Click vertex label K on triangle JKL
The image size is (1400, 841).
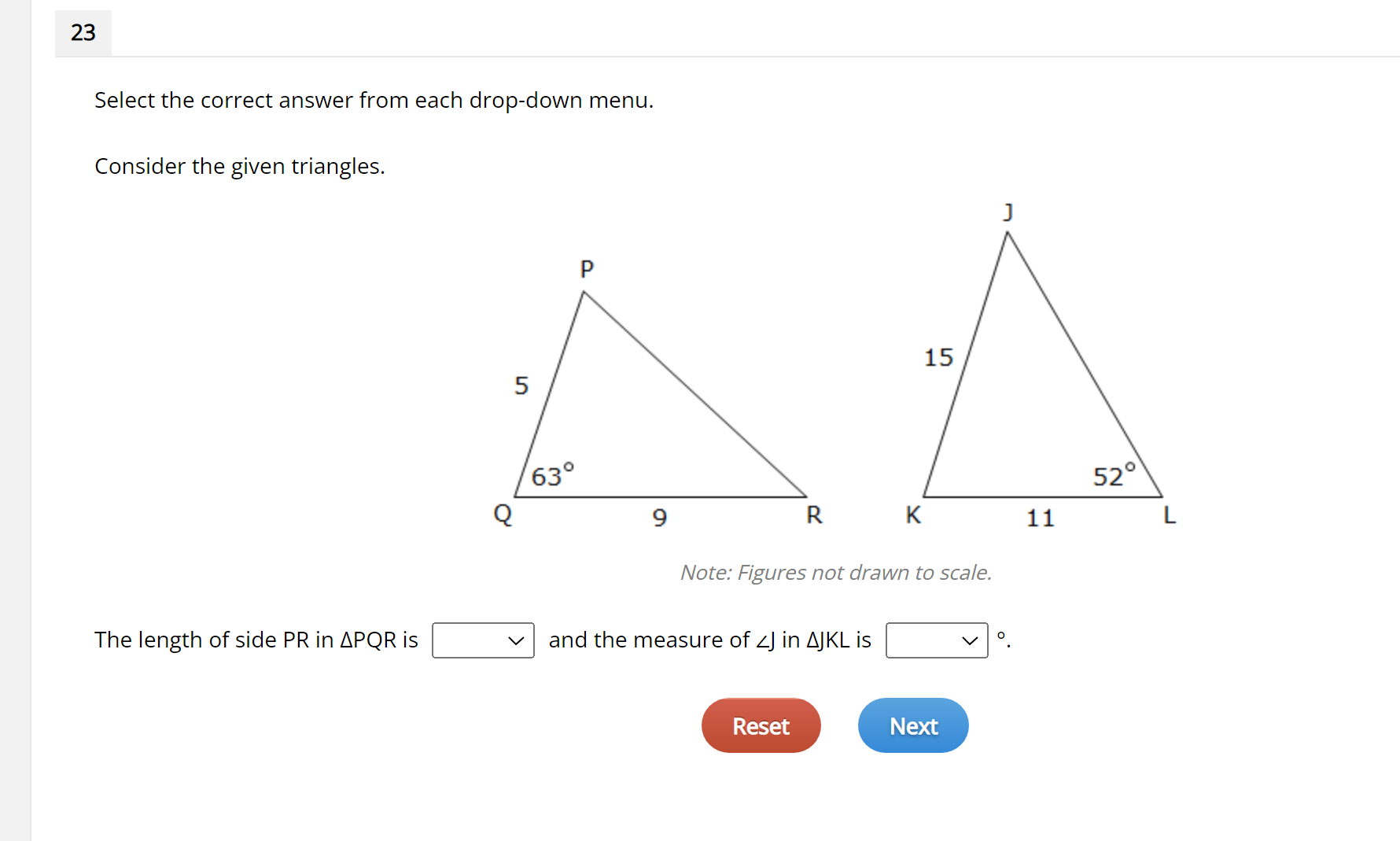coord(912,515)
